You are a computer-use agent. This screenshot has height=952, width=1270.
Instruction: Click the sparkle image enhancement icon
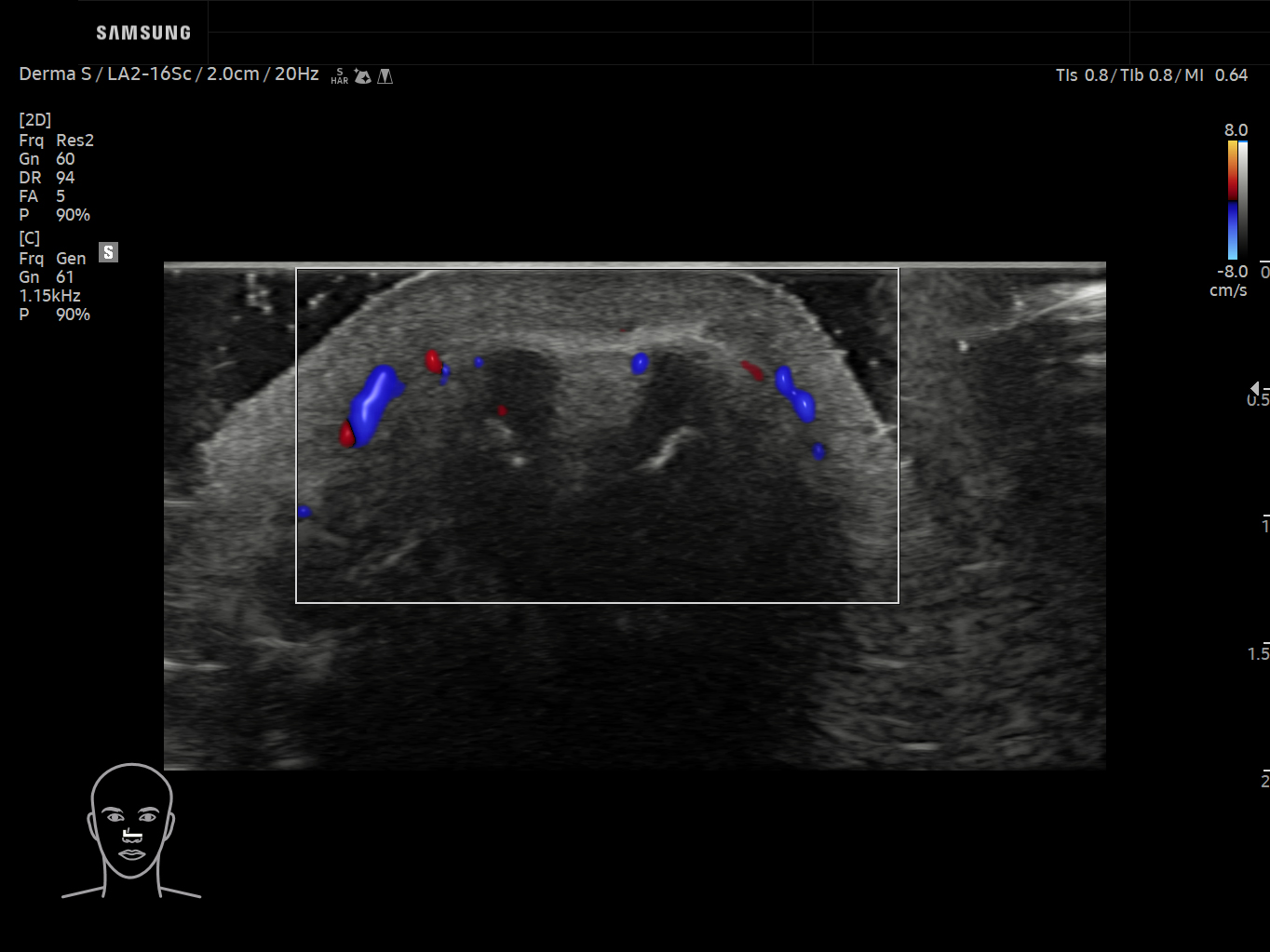363,76
